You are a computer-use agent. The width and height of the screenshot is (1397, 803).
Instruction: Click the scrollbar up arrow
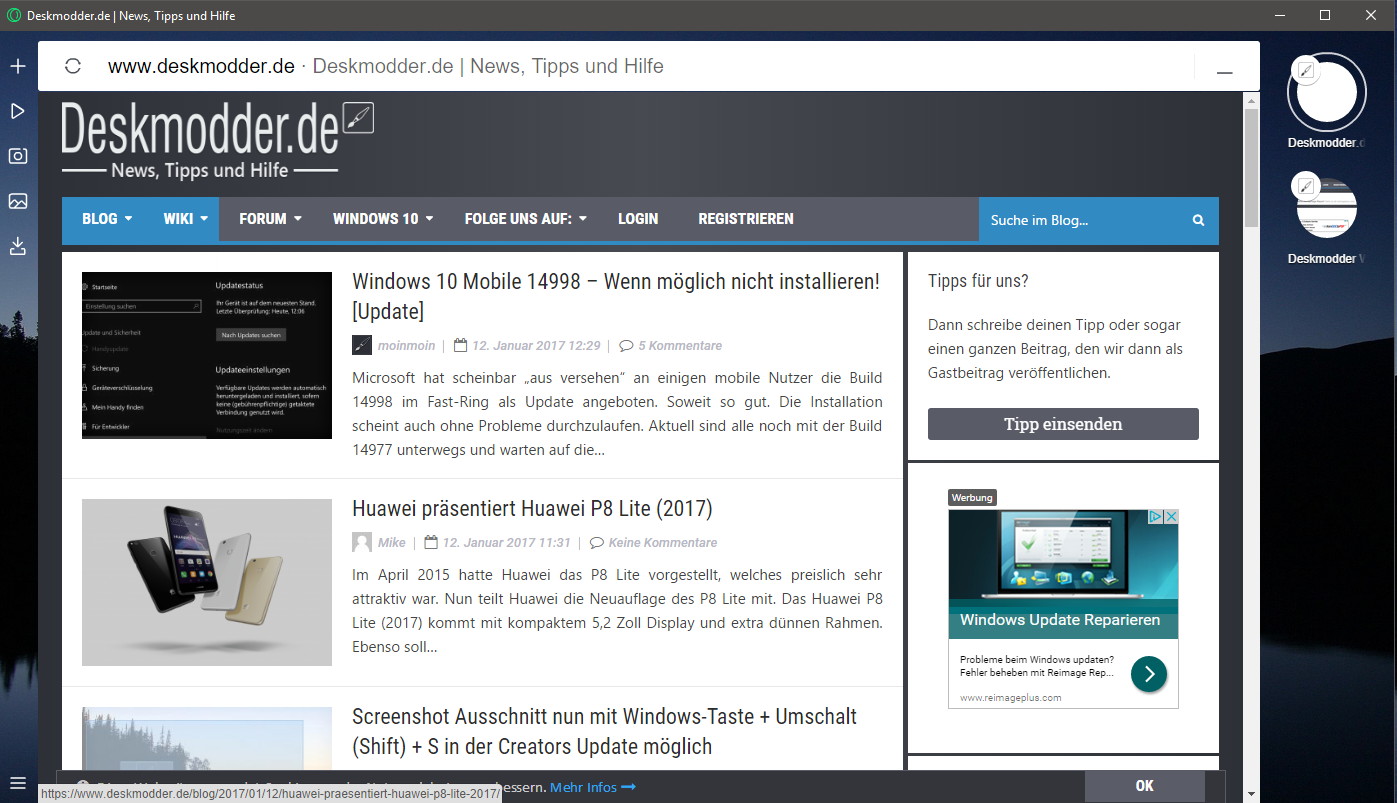[1251, 99]
